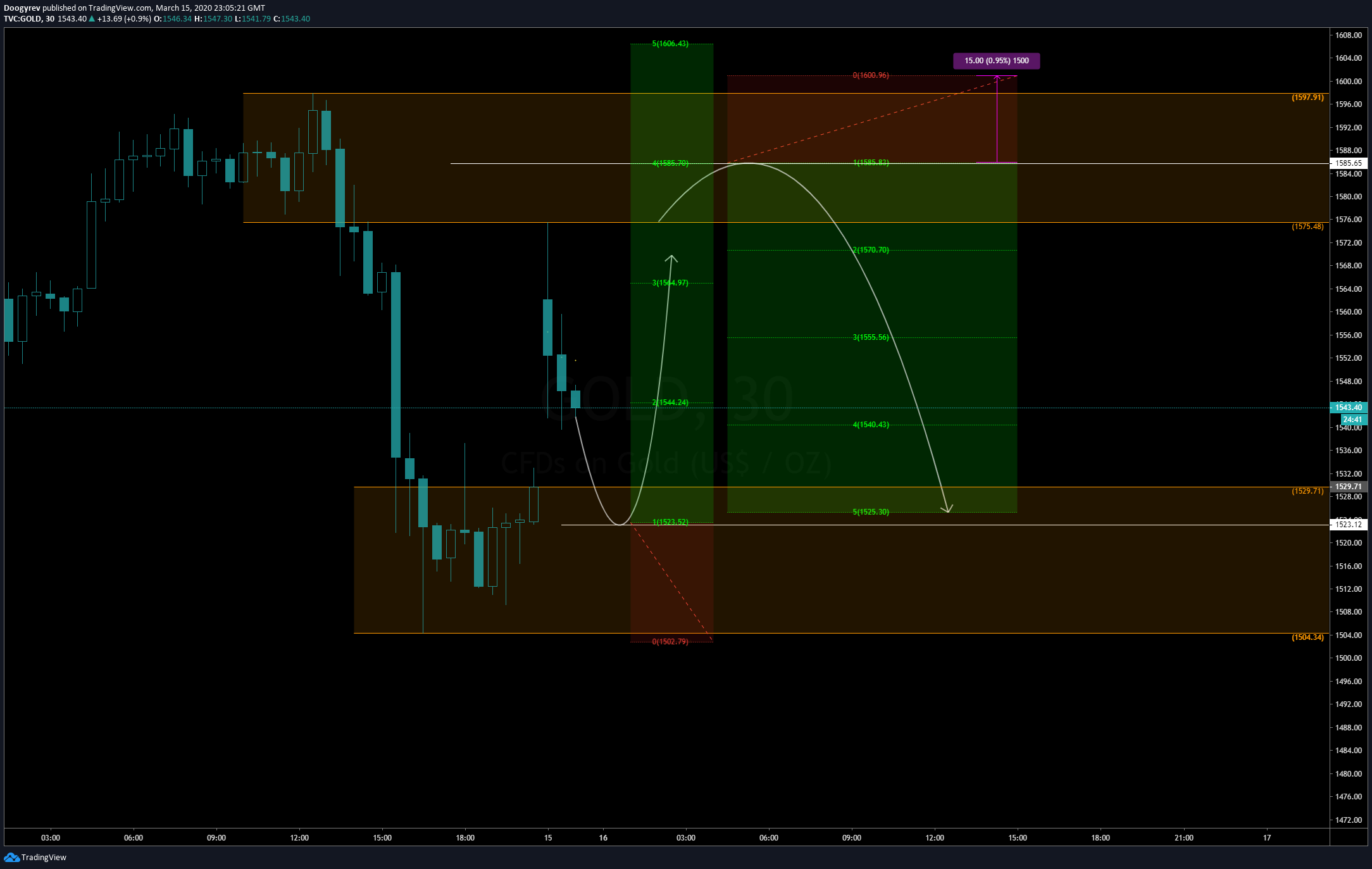Click the date marker 15 on time axis
Screen dimensions: 1372x869
(x=548, y=838)
